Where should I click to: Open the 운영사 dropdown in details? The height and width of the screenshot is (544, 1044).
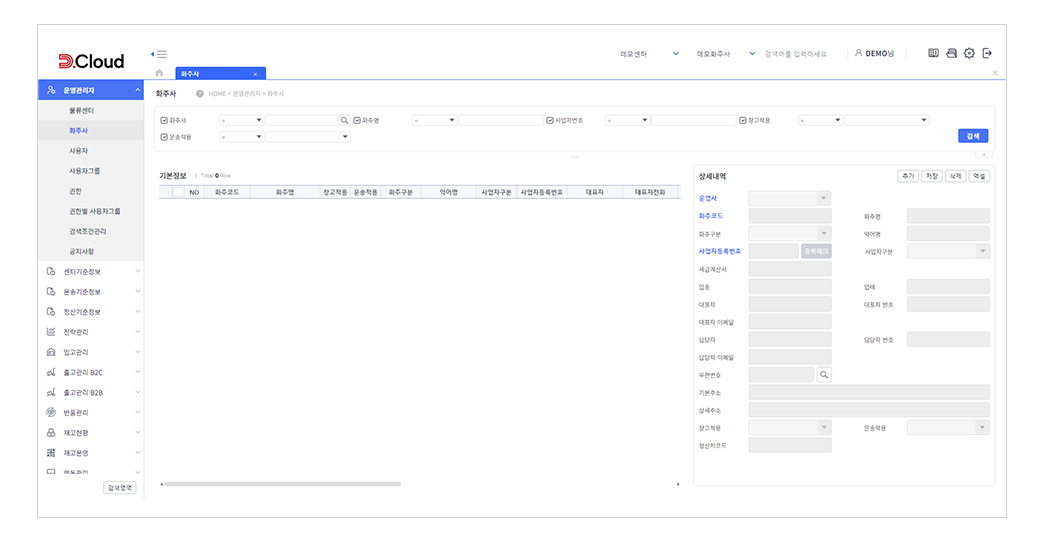[x=790, y=198]
